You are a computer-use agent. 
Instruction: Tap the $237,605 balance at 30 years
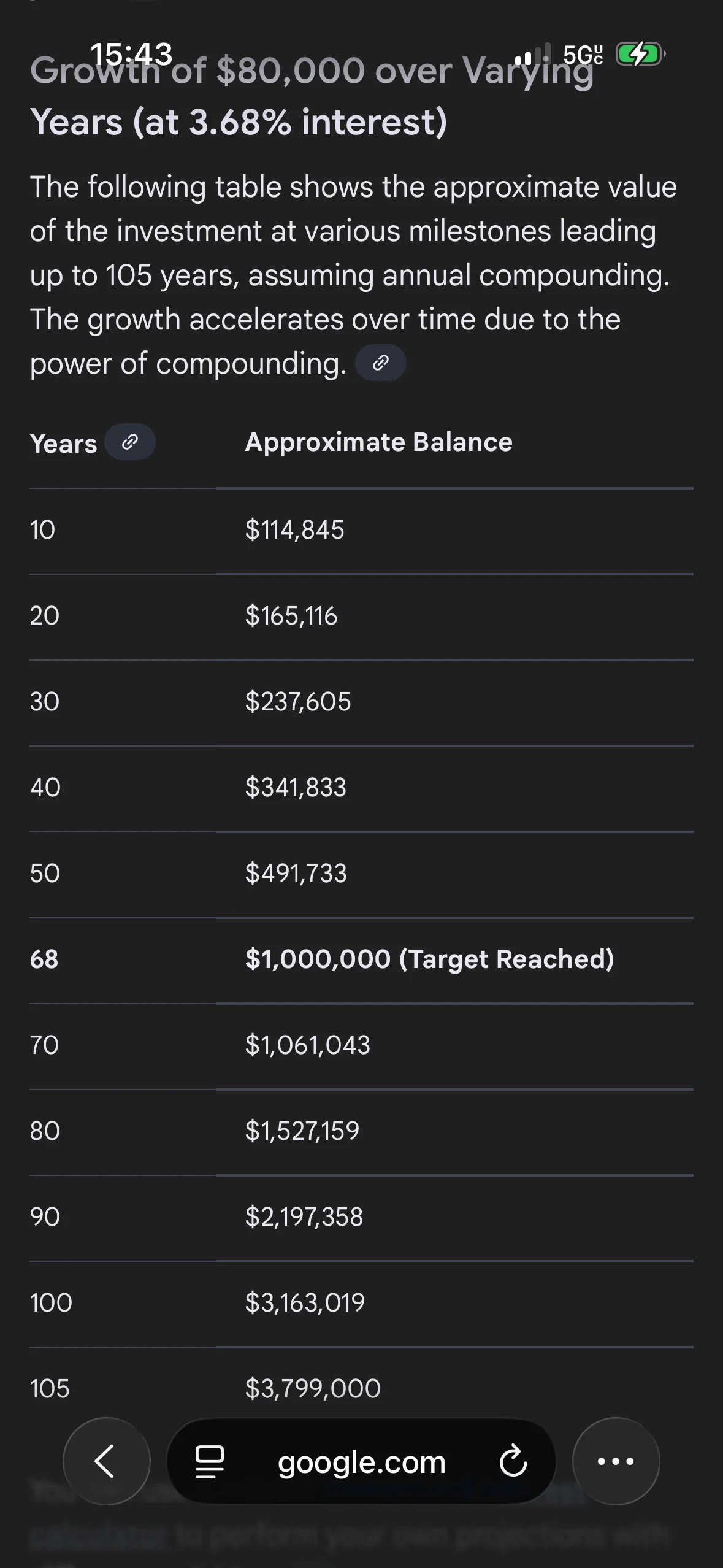(x=297, y=702)
